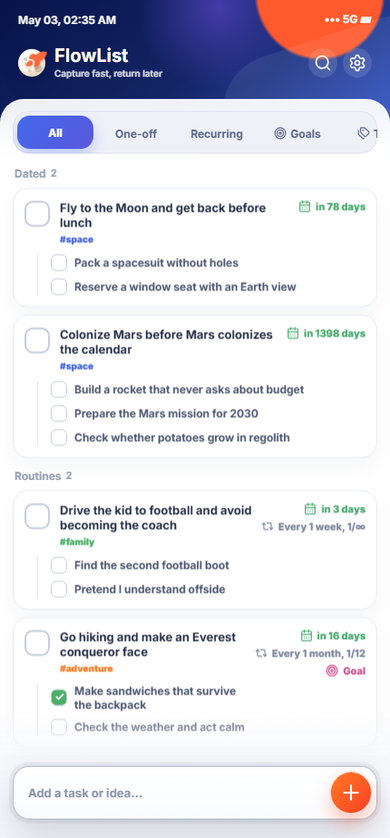Tap the #family tag link

77,542
